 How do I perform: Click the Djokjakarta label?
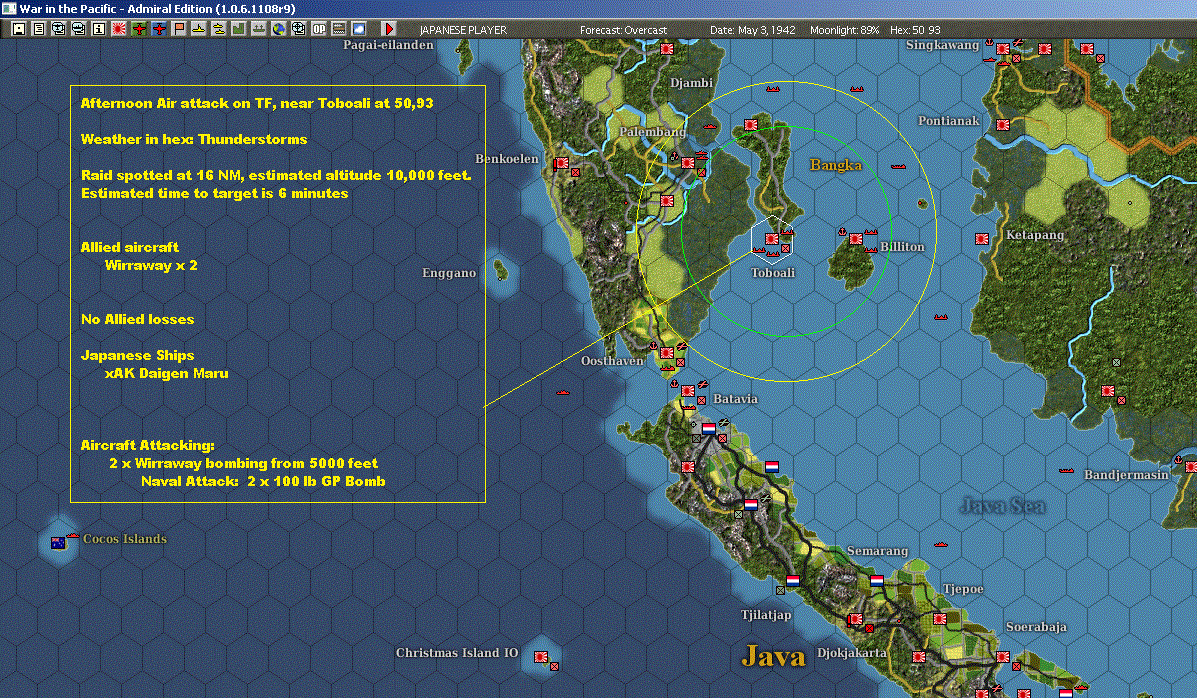(x=852, y=653)
